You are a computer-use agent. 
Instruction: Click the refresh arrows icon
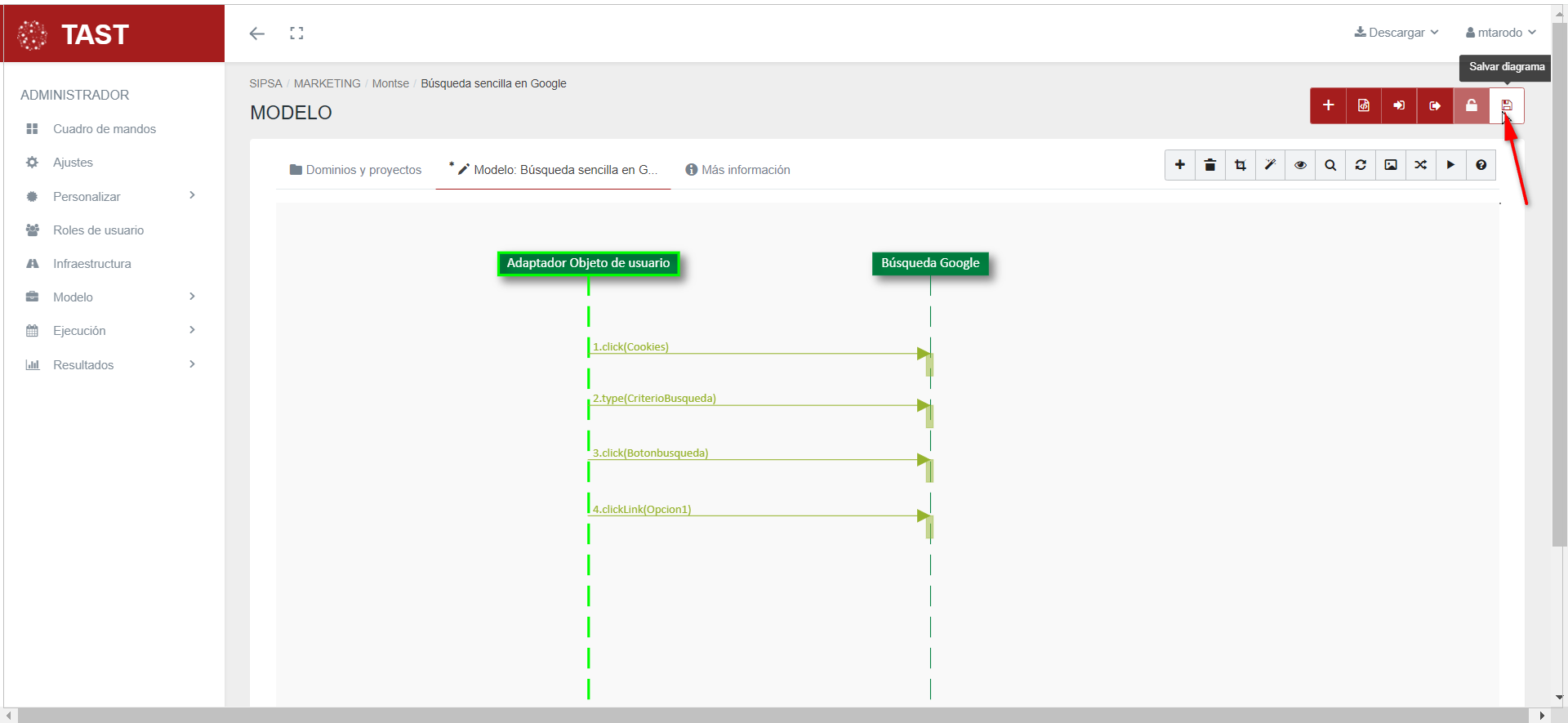point(1361,165)
